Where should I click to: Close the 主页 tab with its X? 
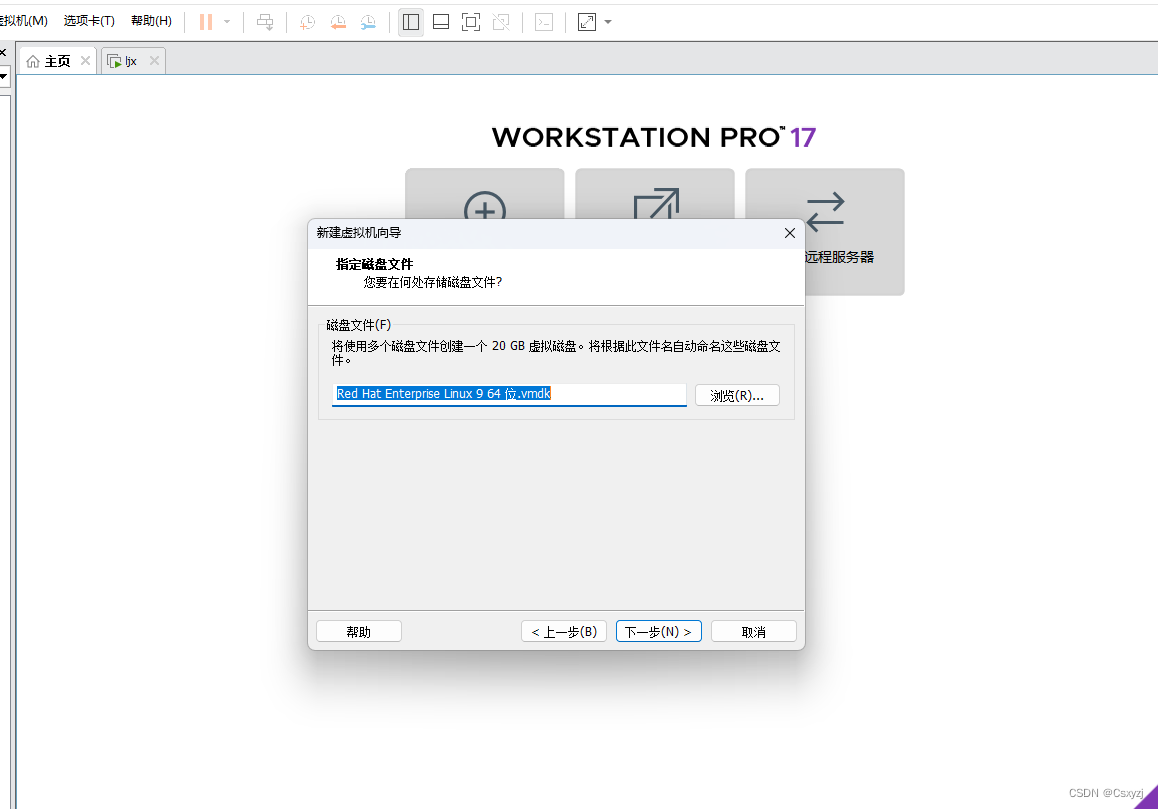point(86,61)
